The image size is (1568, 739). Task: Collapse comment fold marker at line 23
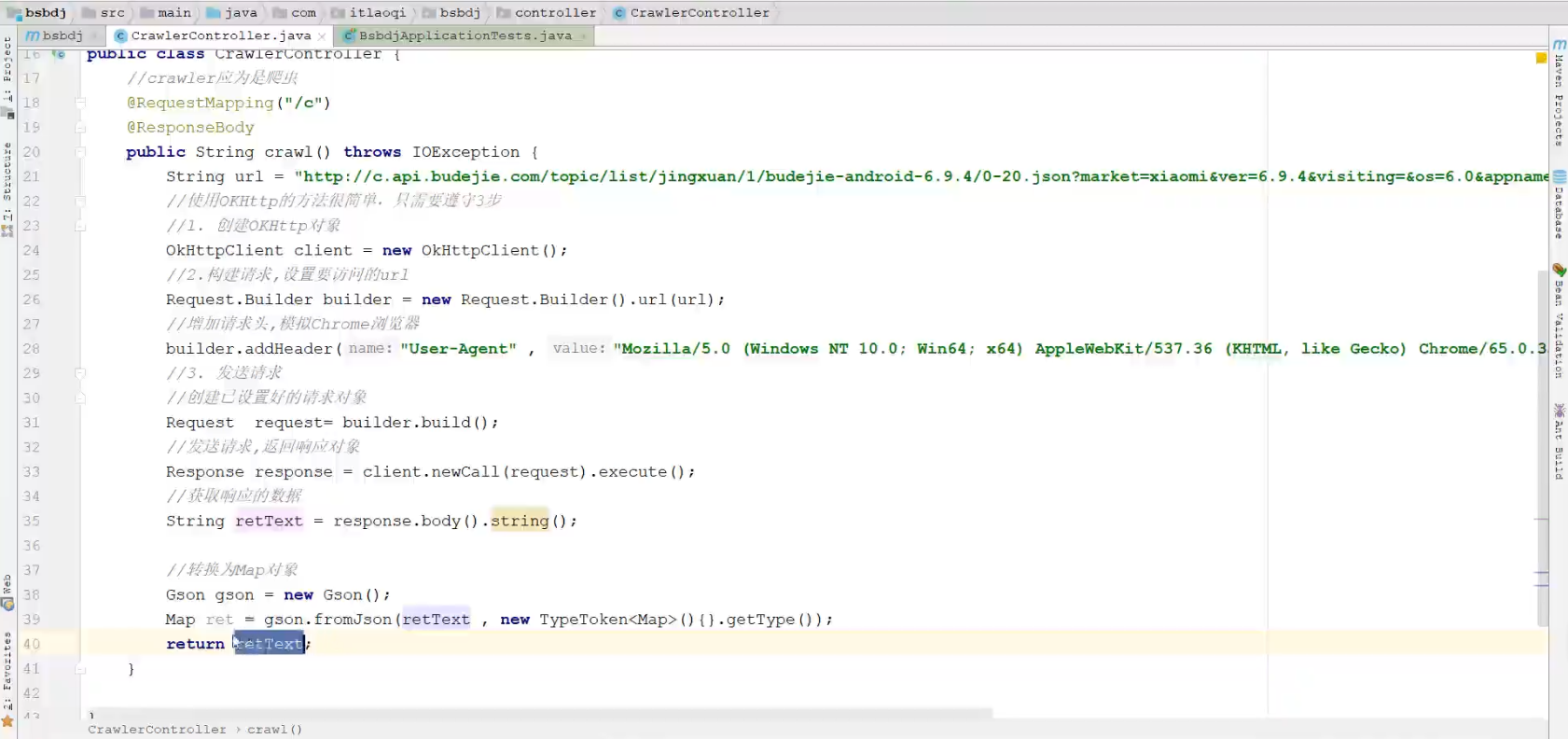(80, 226)
